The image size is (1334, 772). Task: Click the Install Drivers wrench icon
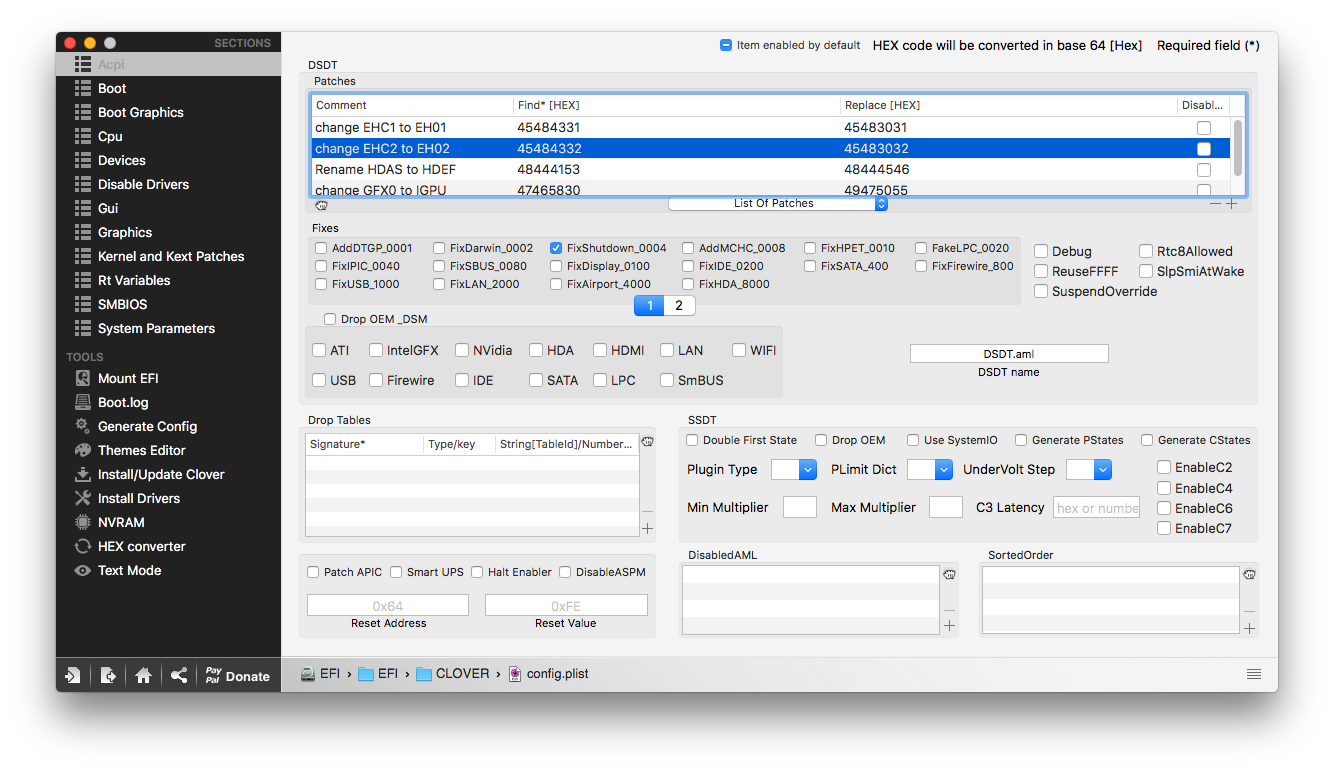(83, 498)
